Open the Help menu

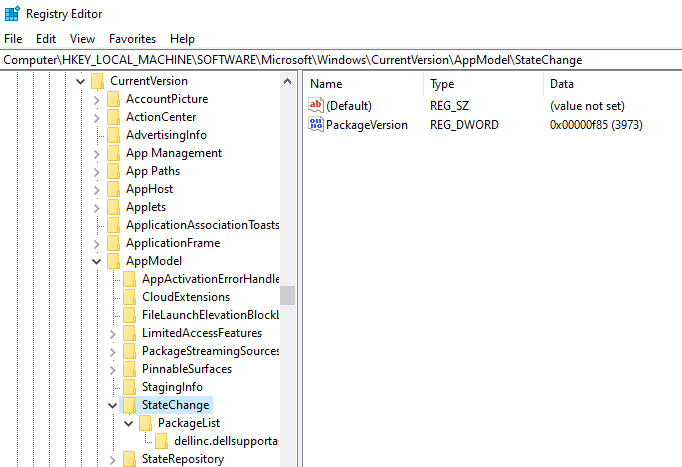click(x=182, y=39)
